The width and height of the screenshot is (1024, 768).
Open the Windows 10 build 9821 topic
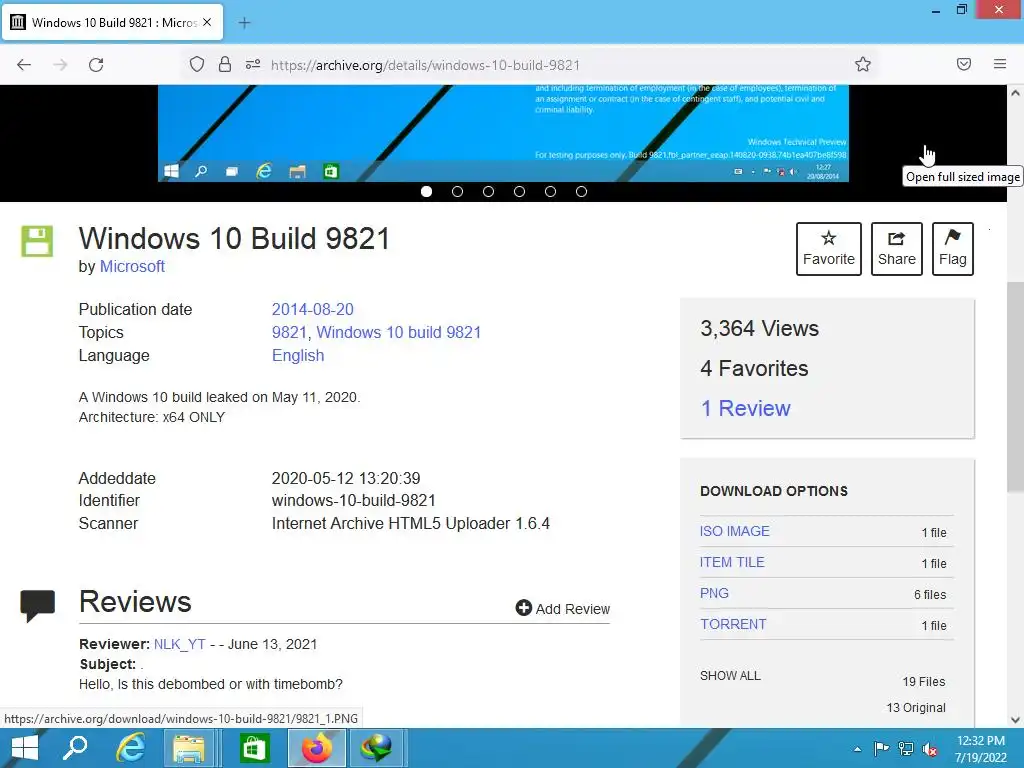click(x=398, y=332)
